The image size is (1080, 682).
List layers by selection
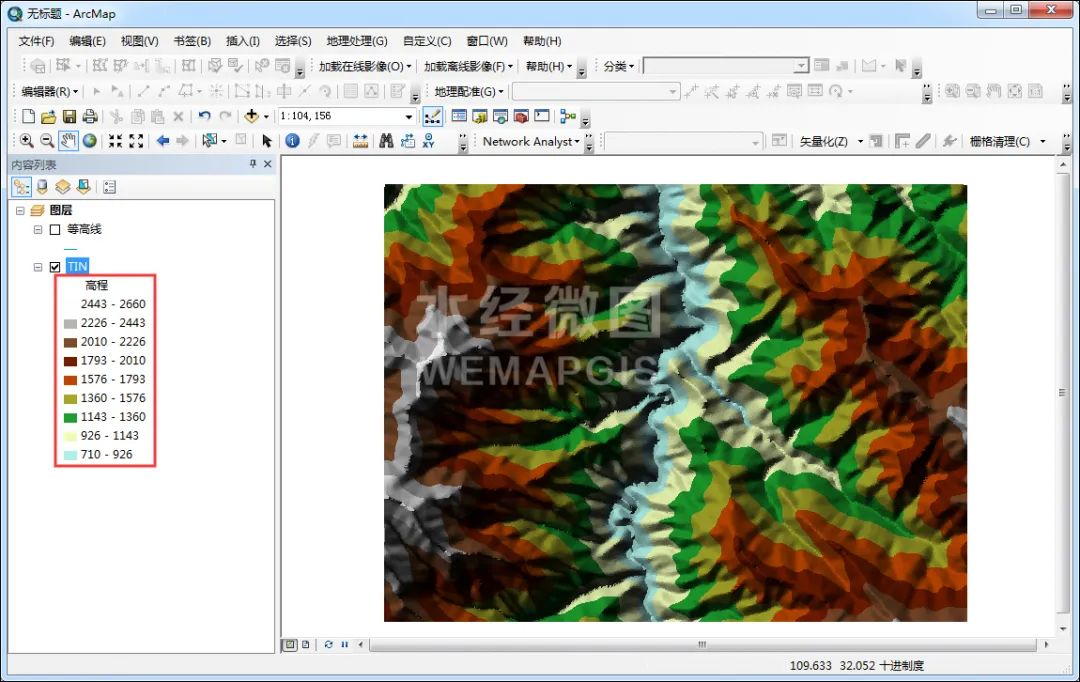tap(83, 187)
